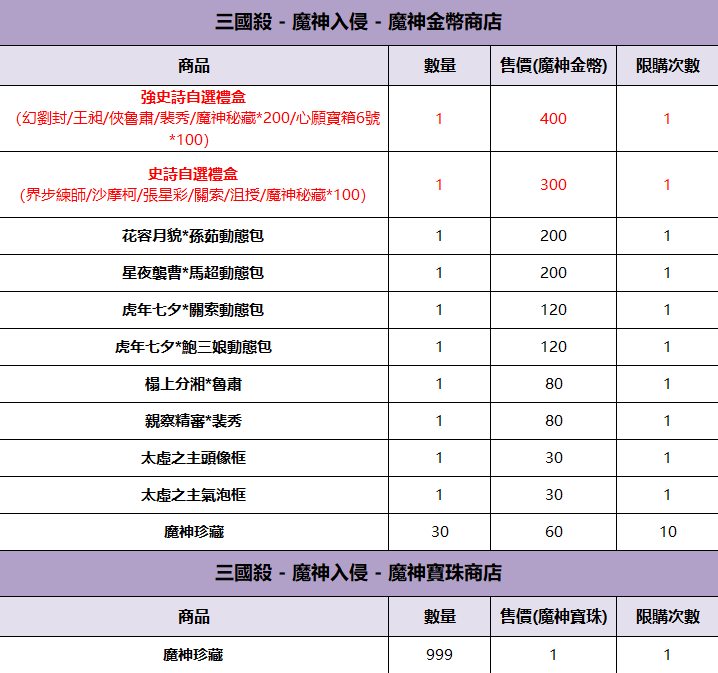Click the 親察精審*裴秀 item row
This screenshot has height=673, width=718.
pyautogui.click(x=194, y=421)
